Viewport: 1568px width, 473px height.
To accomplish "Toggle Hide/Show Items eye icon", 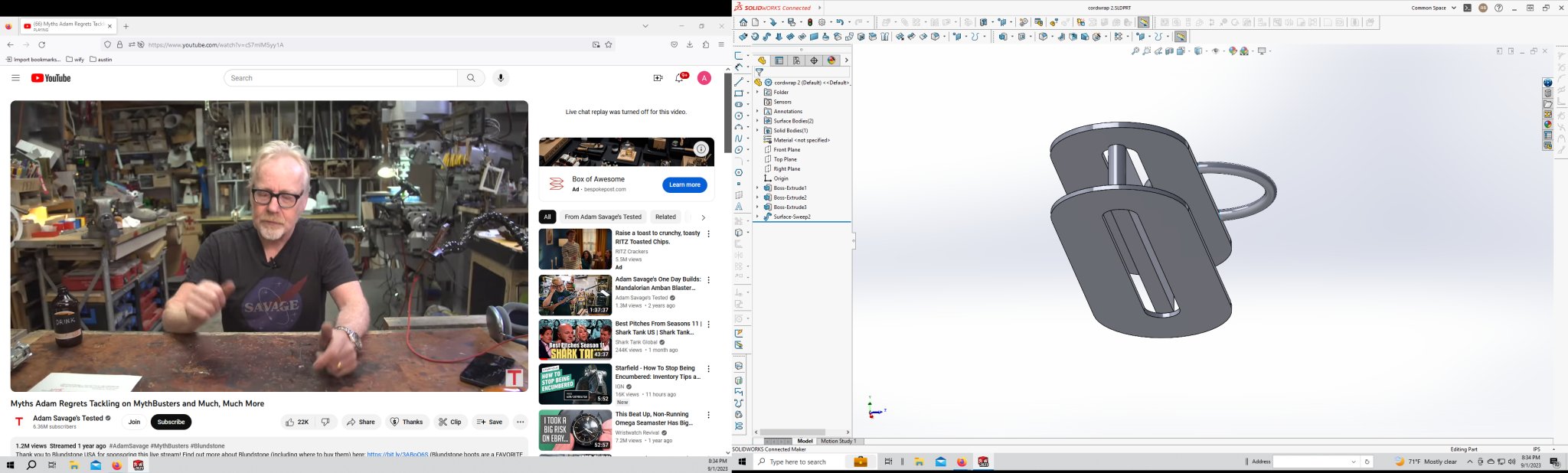I will point(1216,51).
